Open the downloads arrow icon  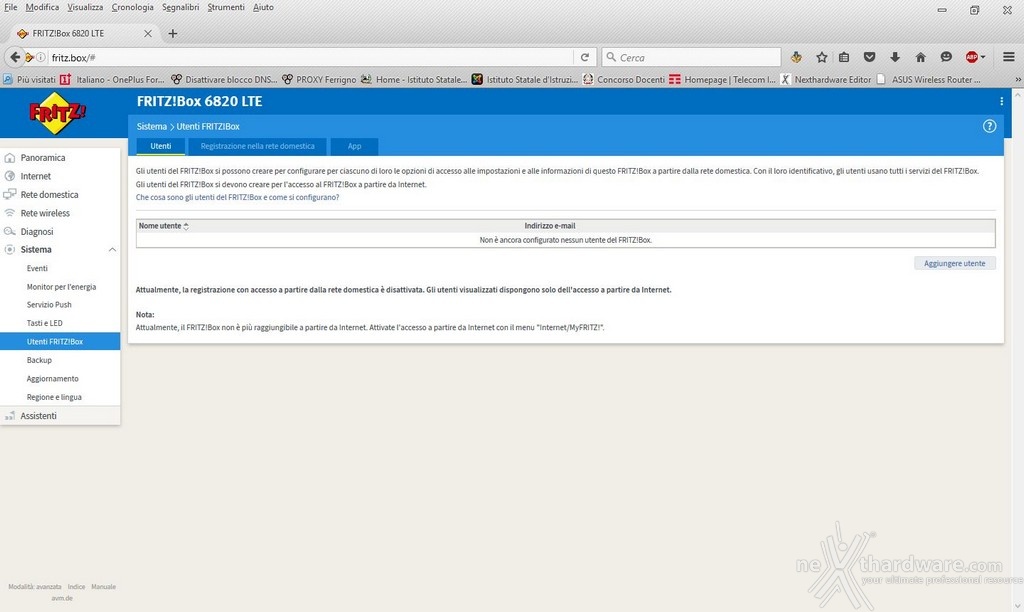(895, 57)
